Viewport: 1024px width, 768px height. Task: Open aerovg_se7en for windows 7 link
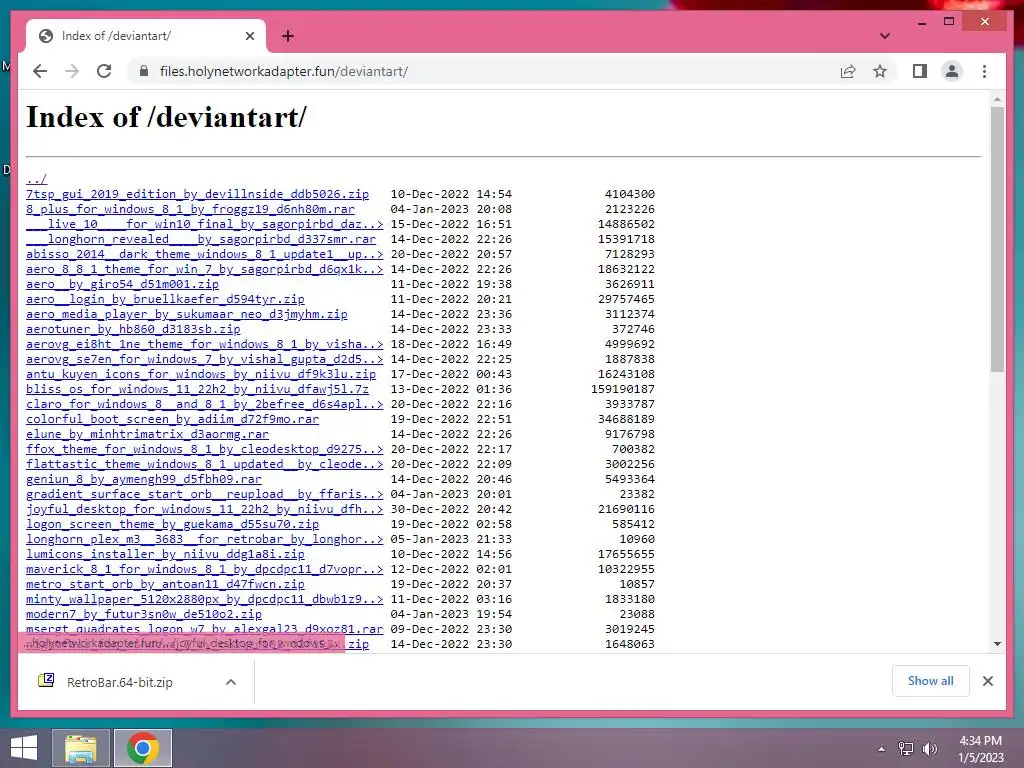(x=204, y=359)
